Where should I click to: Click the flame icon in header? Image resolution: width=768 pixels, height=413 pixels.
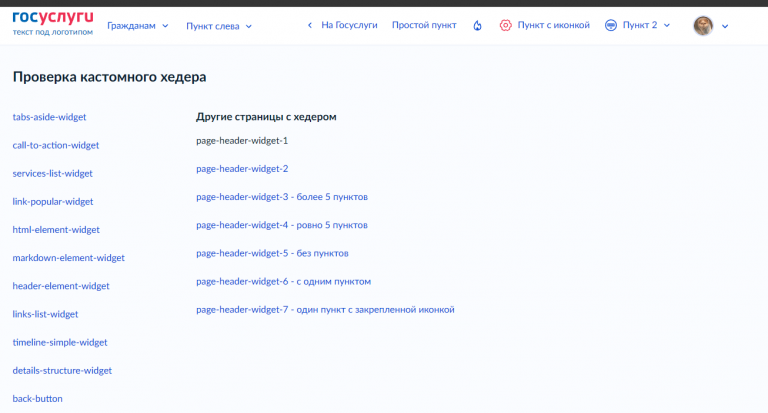coord(478,25)
